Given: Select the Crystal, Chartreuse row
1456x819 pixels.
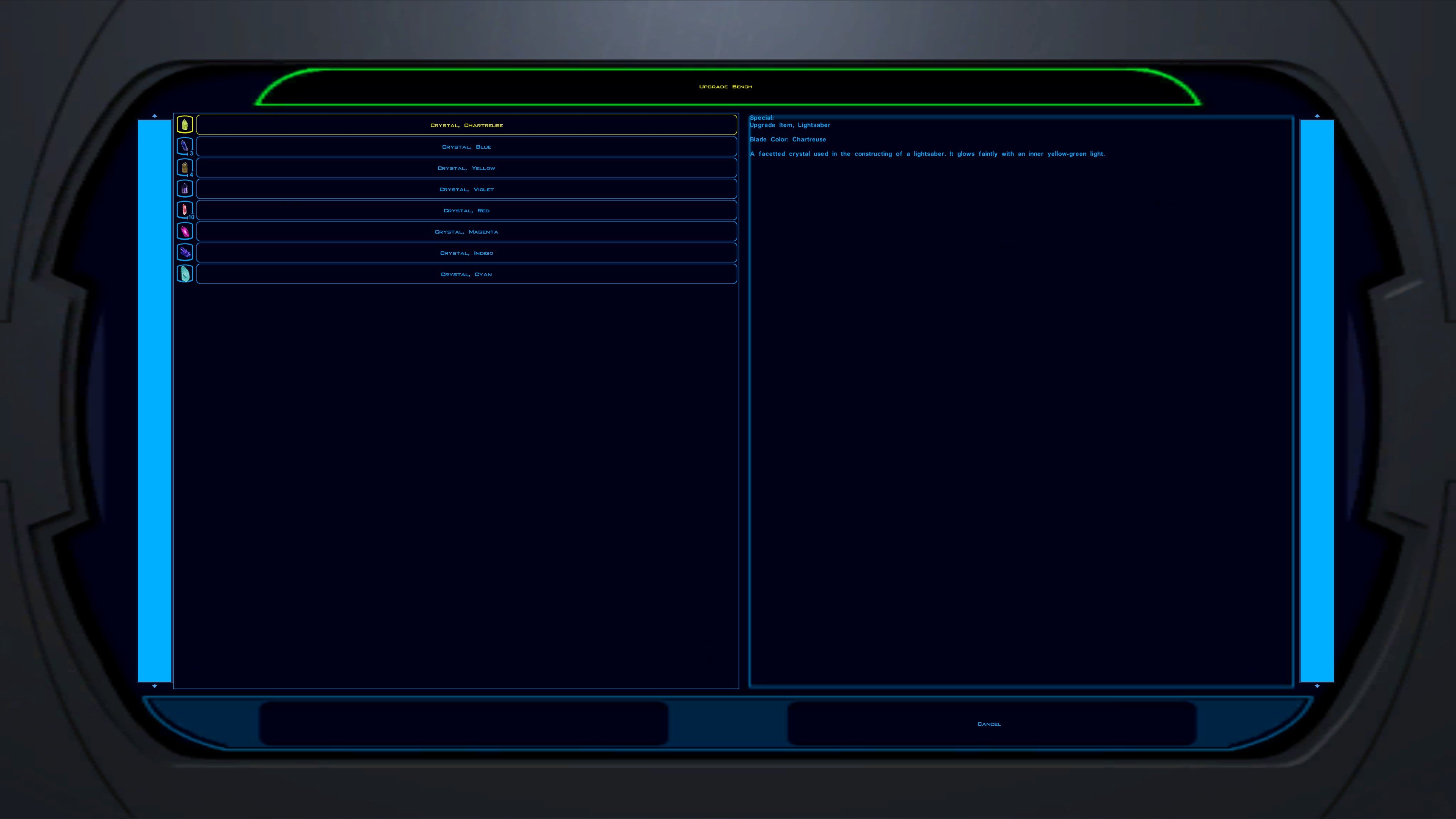Looking at the screenshot, I should coord(466,125).
